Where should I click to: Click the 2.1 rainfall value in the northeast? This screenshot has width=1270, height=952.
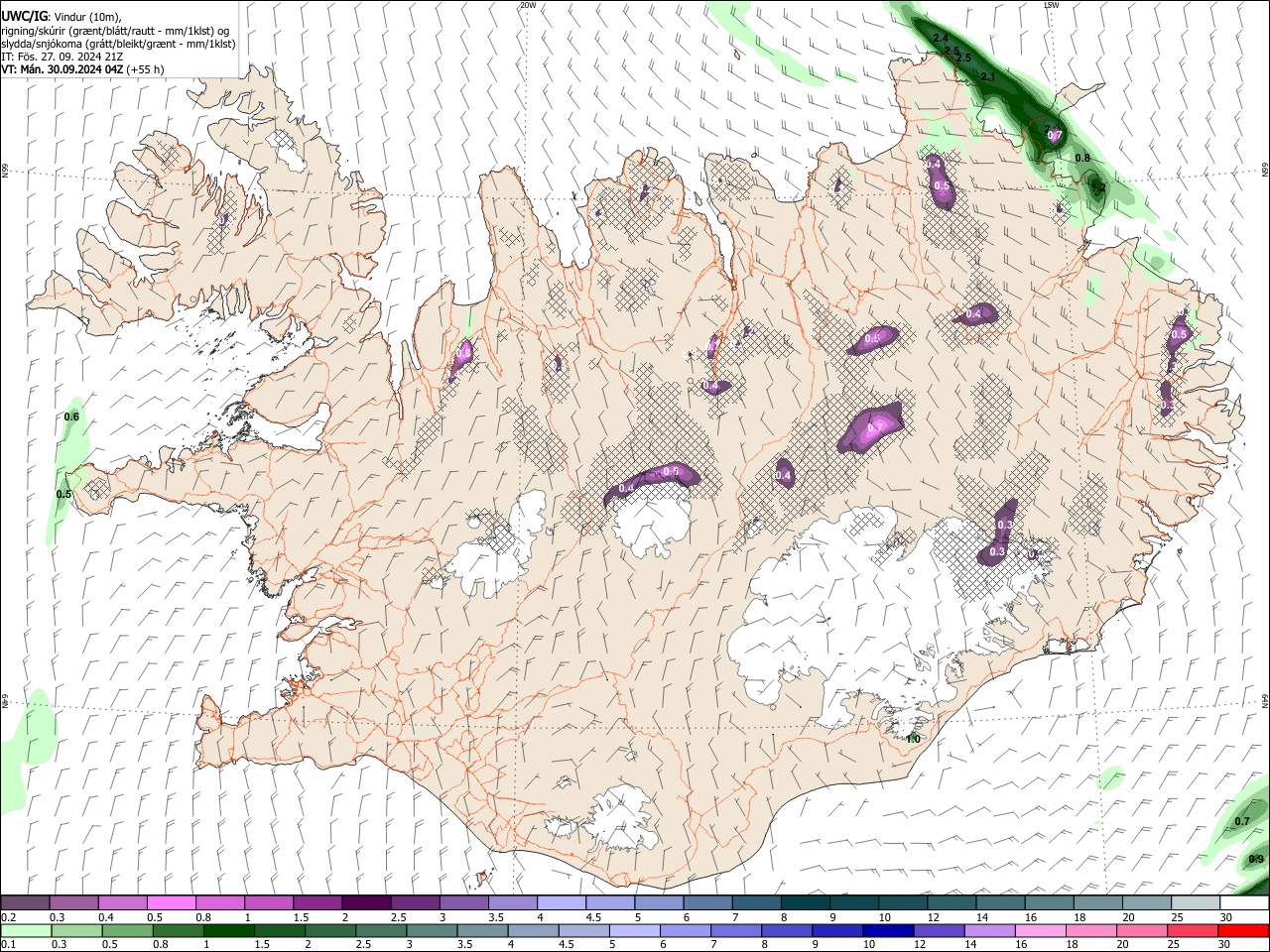987,76
